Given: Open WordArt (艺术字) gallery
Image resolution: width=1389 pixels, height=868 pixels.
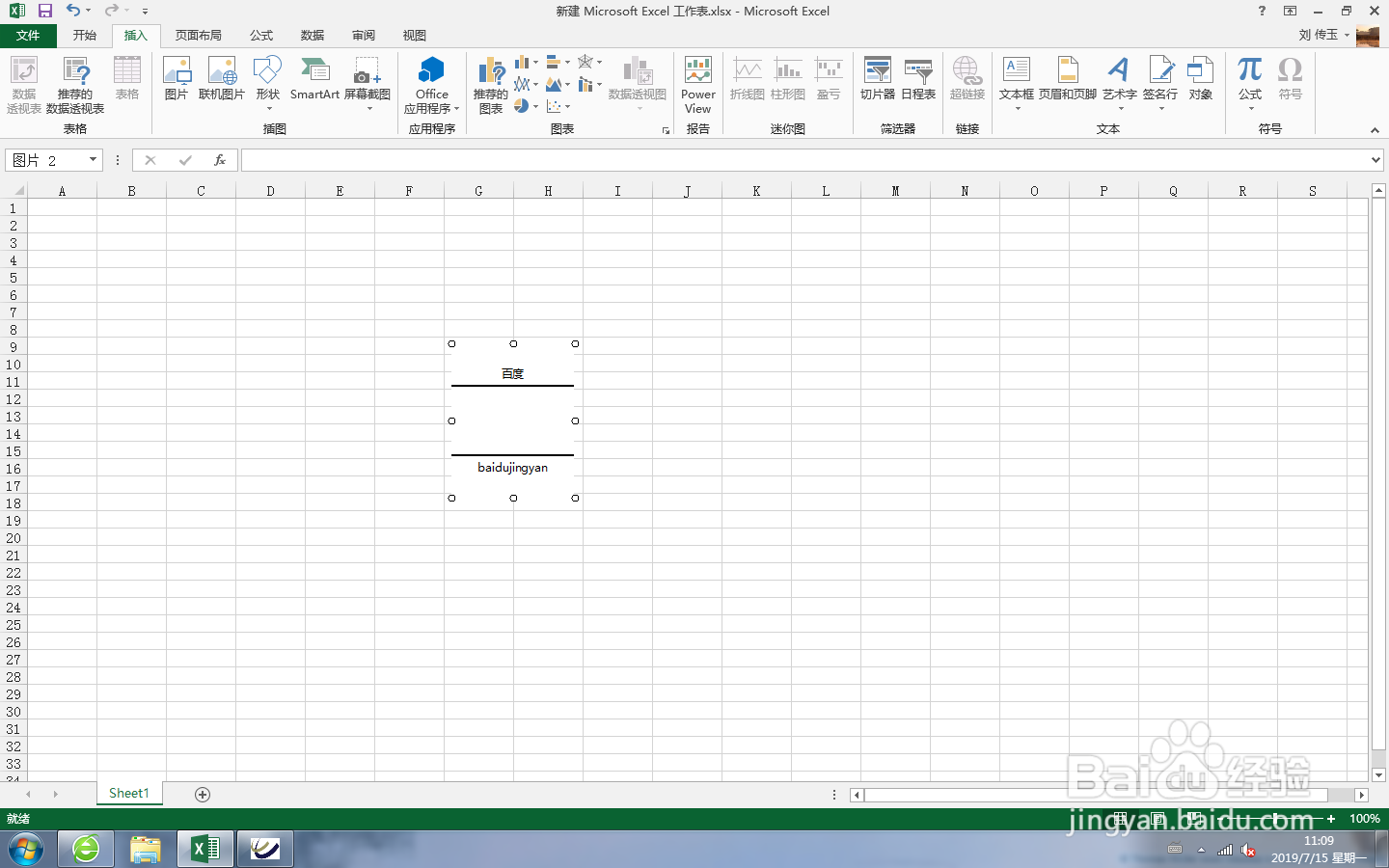Looking at the screenshot, I should coord(1120,83).
